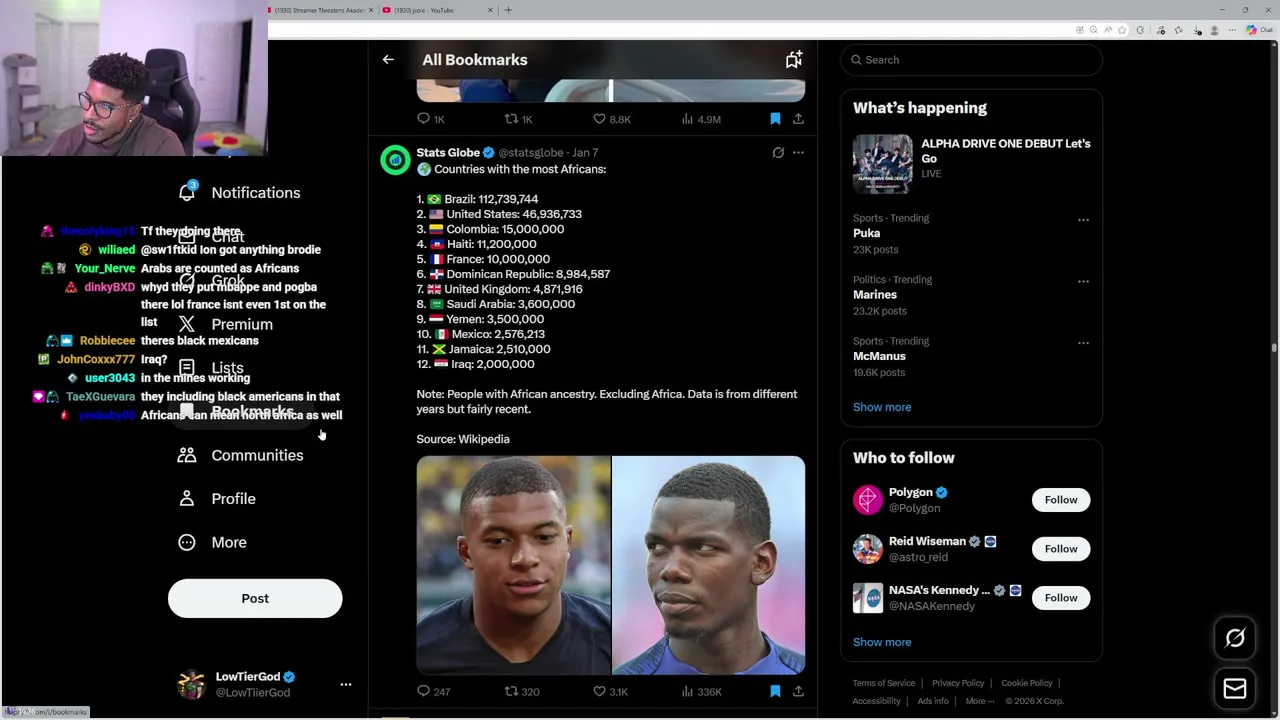Click the More circle-dots icon

[187, 542]
